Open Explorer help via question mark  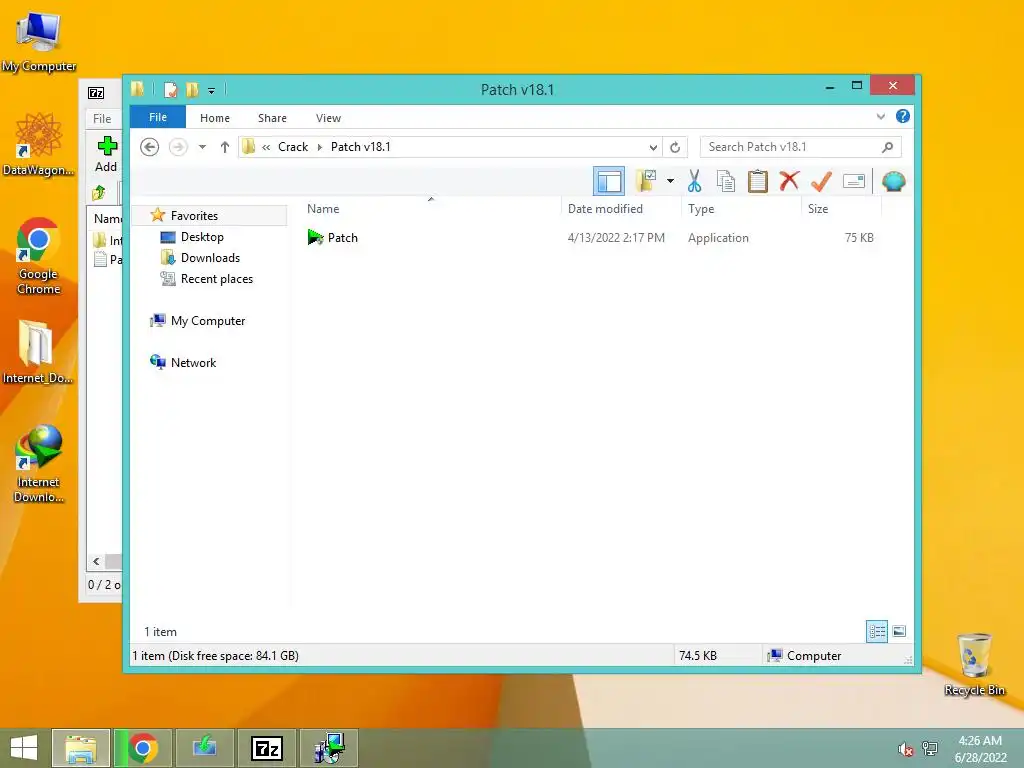coord(903,116)
